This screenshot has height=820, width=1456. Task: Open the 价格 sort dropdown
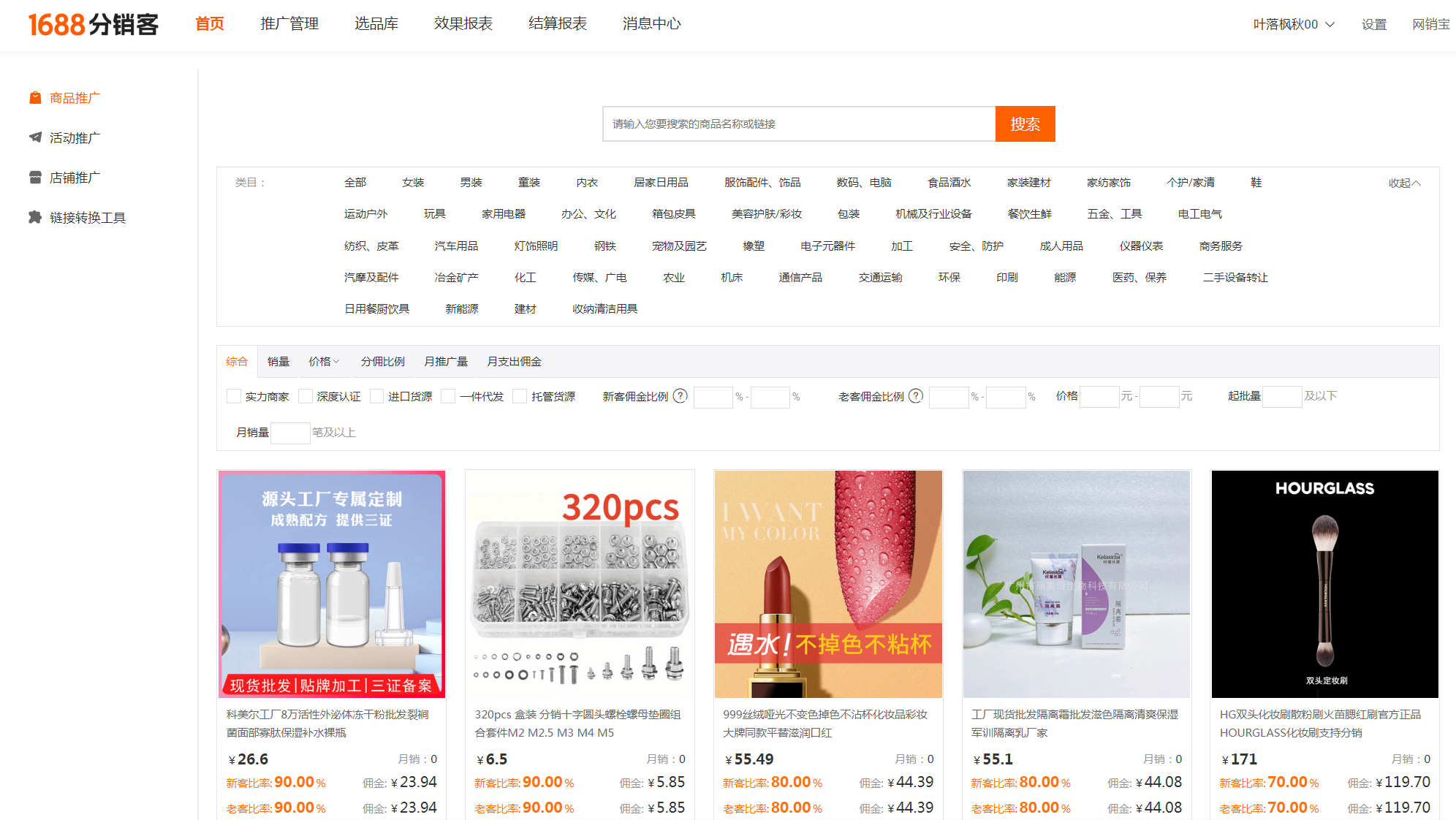coord(323,361)
